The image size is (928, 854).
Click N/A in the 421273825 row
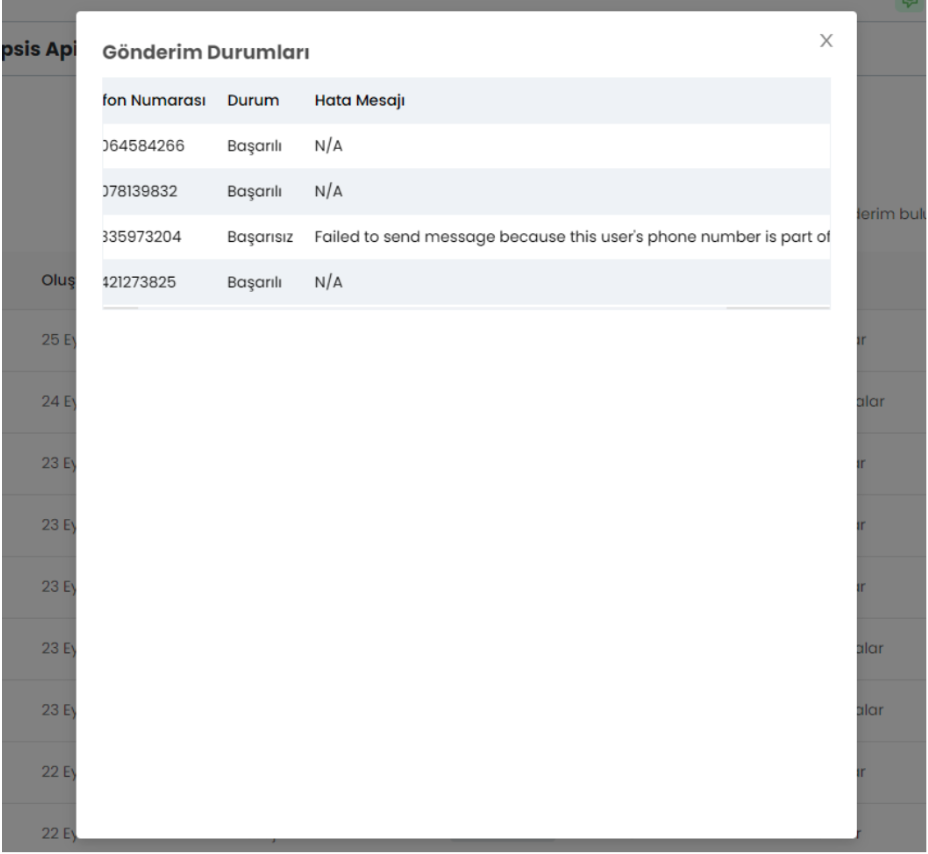pos(328,282)
